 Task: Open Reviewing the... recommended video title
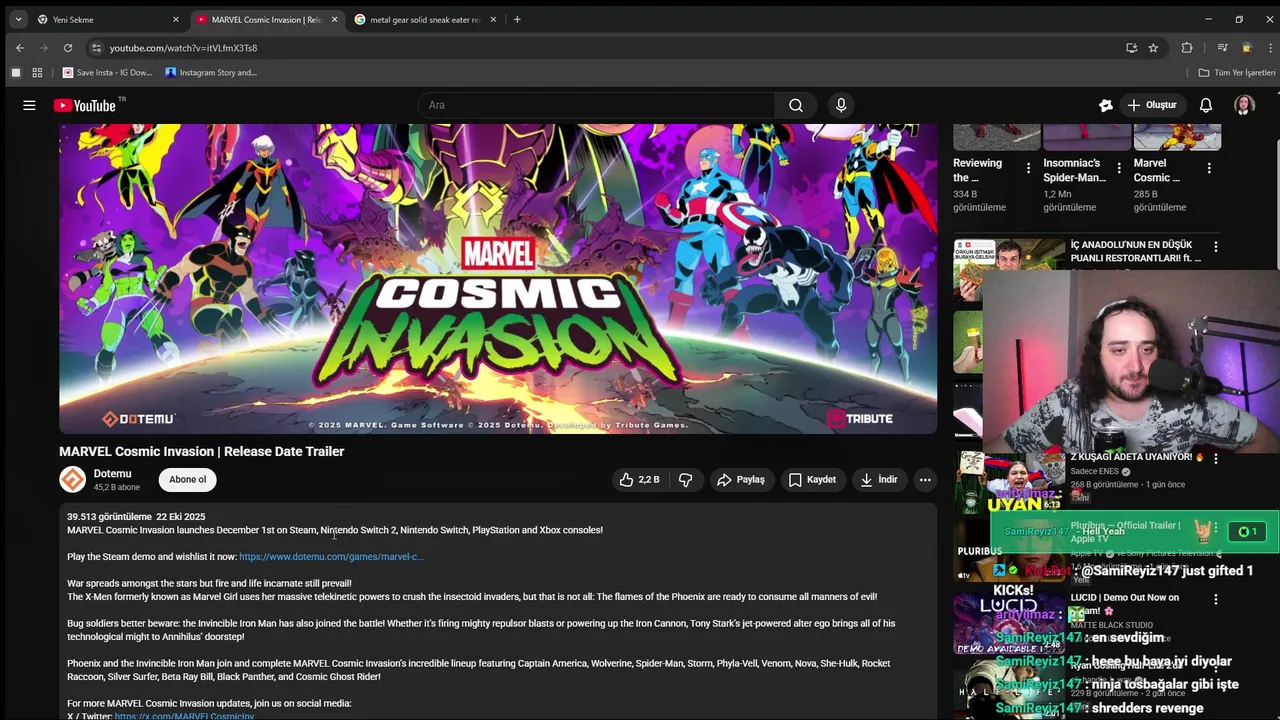977,170
